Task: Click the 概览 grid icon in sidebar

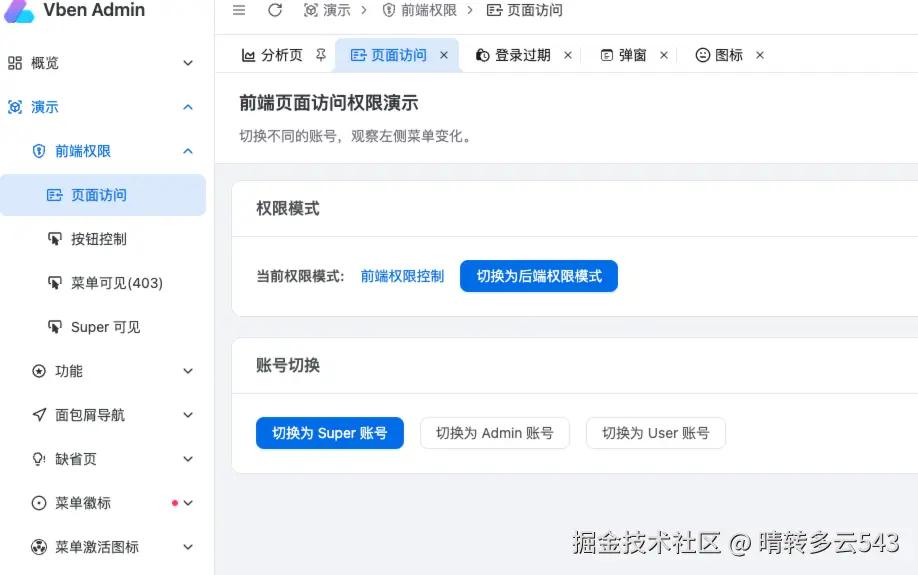Action: tap(15, 63)
